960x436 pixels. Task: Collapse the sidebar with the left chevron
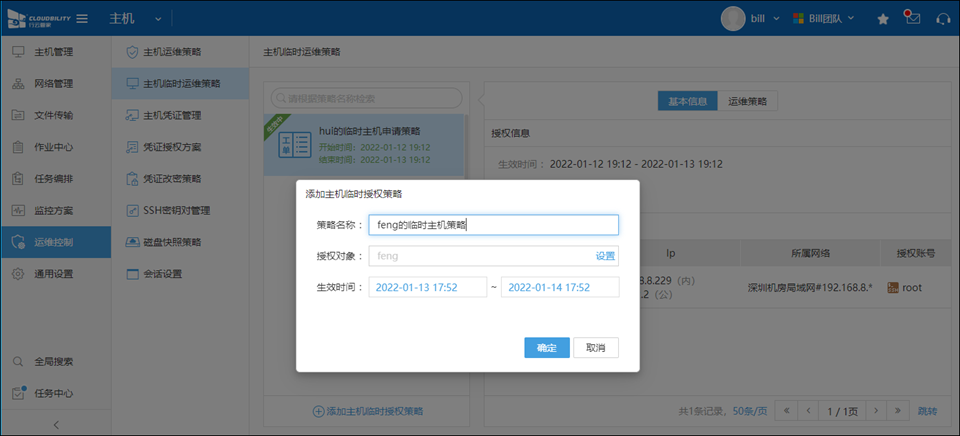(x=56, y=424)
